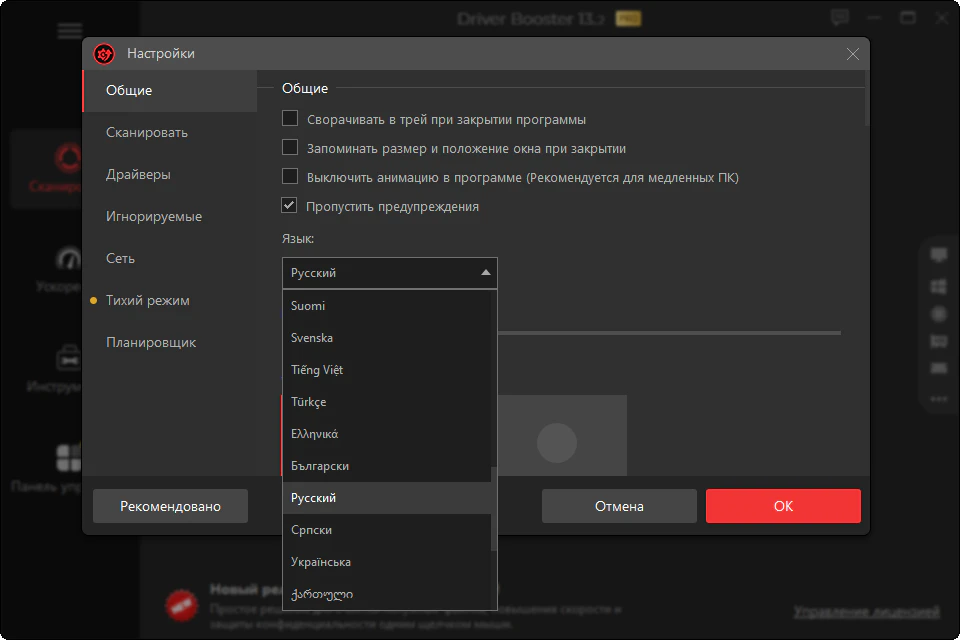960x640 pixels.
Task: Click the Windows logo icon on right panel
Action: [938, 286]
